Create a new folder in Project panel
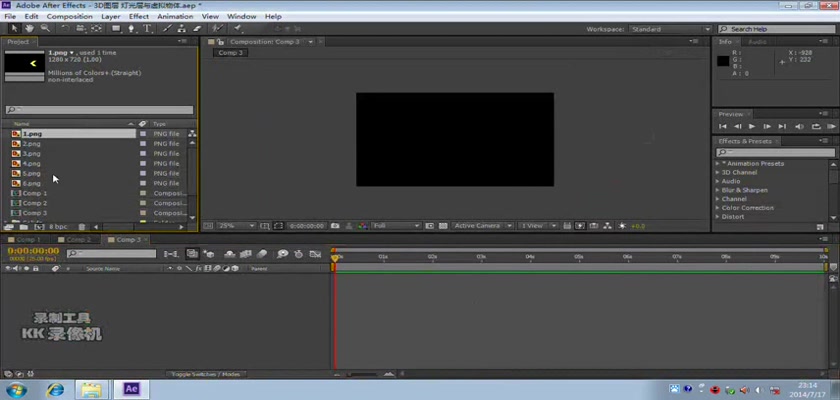 [x=24, y=227]
